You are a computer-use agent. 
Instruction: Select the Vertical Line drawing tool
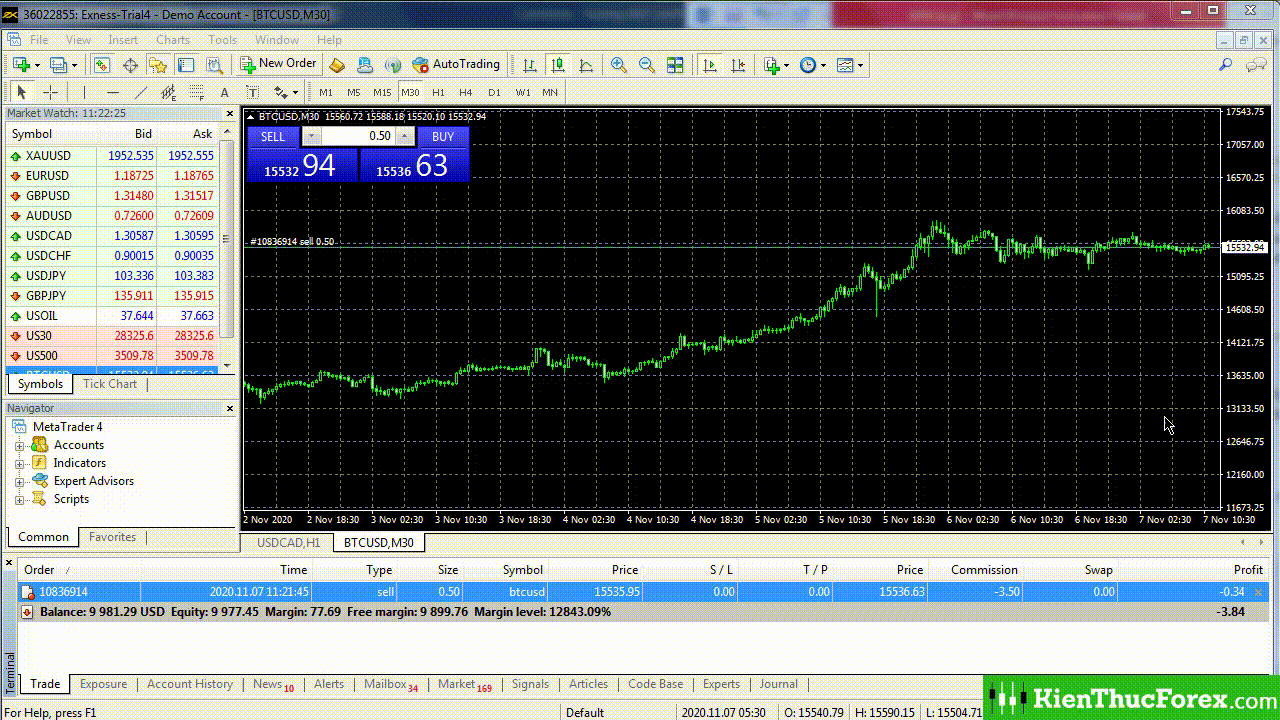85,92
